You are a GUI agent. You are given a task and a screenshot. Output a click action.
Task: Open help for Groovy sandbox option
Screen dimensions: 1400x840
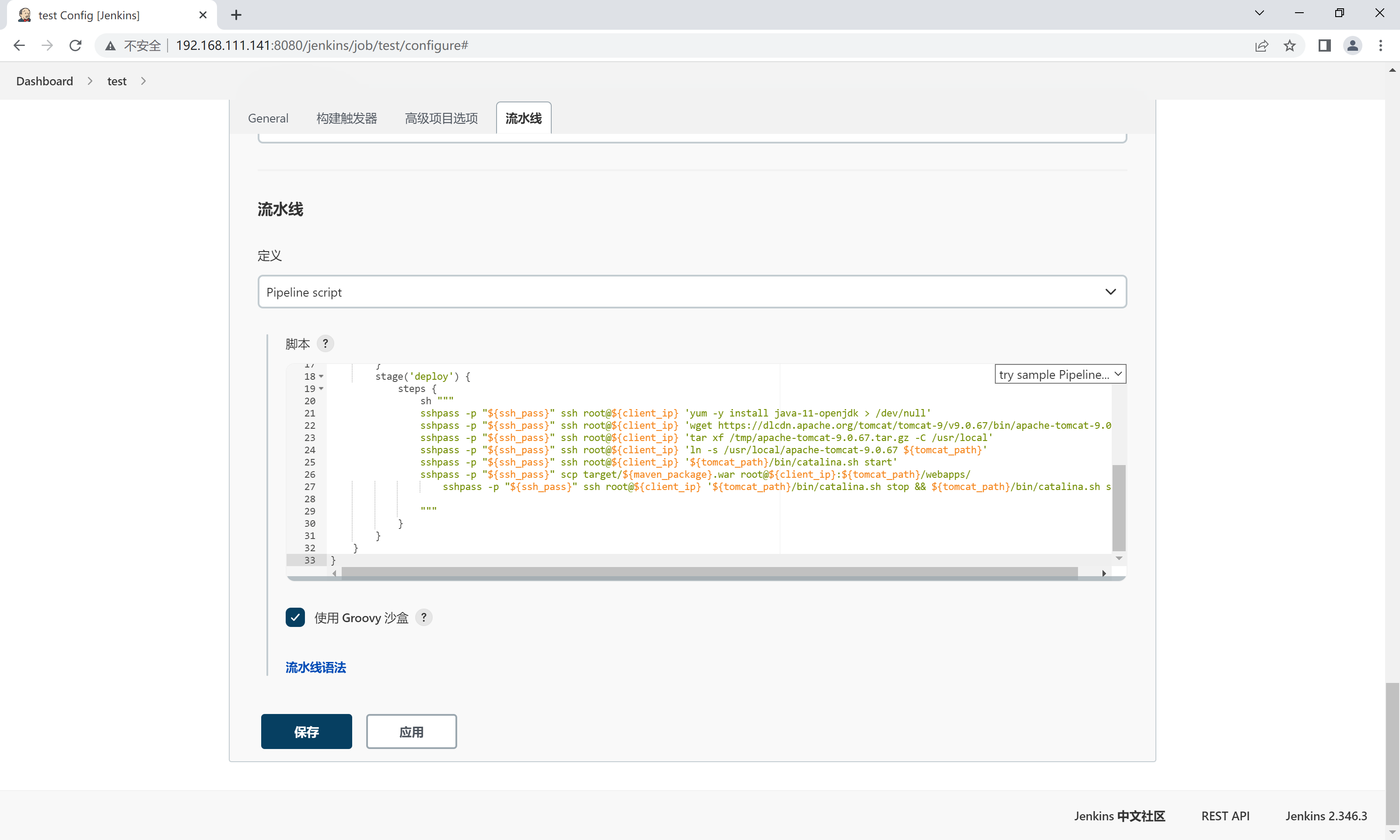(424, 618)
